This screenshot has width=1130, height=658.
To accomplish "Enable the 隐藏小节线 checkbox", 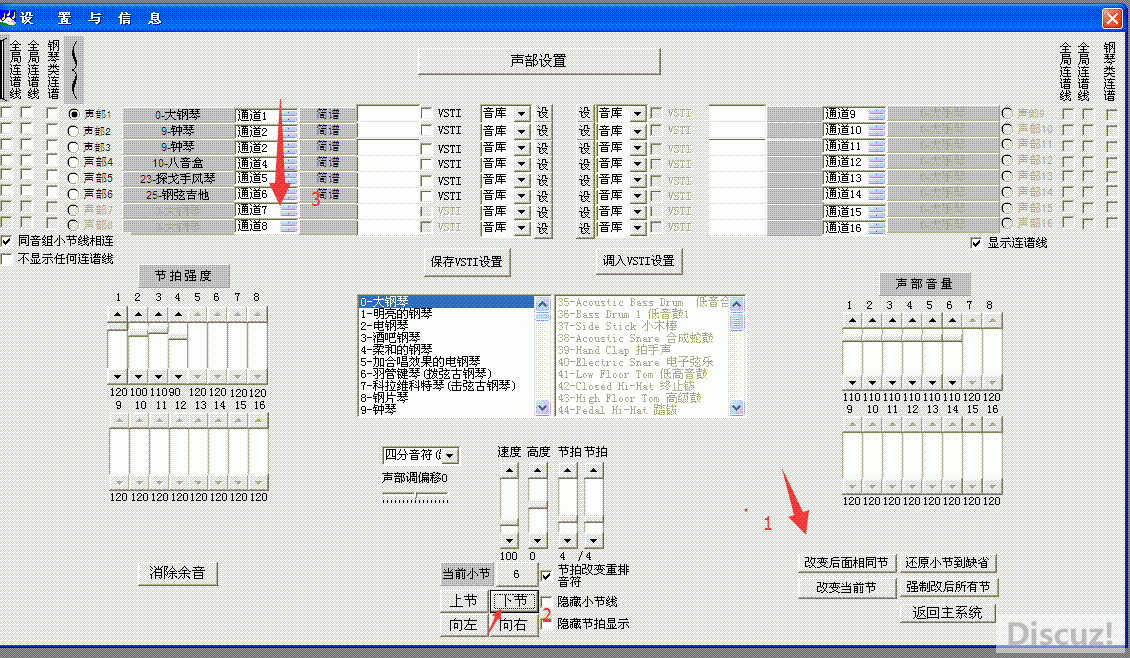I will (x=546, y=602).
